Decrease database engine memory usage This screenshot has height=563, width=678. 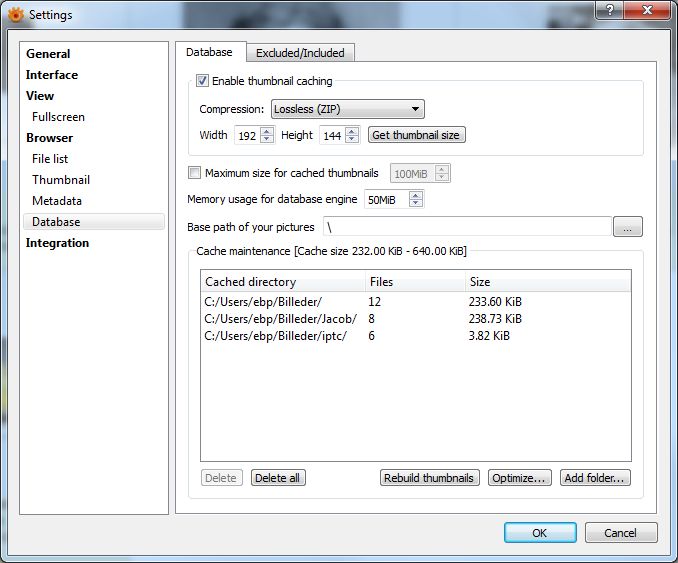pyautogui.click(x=416, y=203)
